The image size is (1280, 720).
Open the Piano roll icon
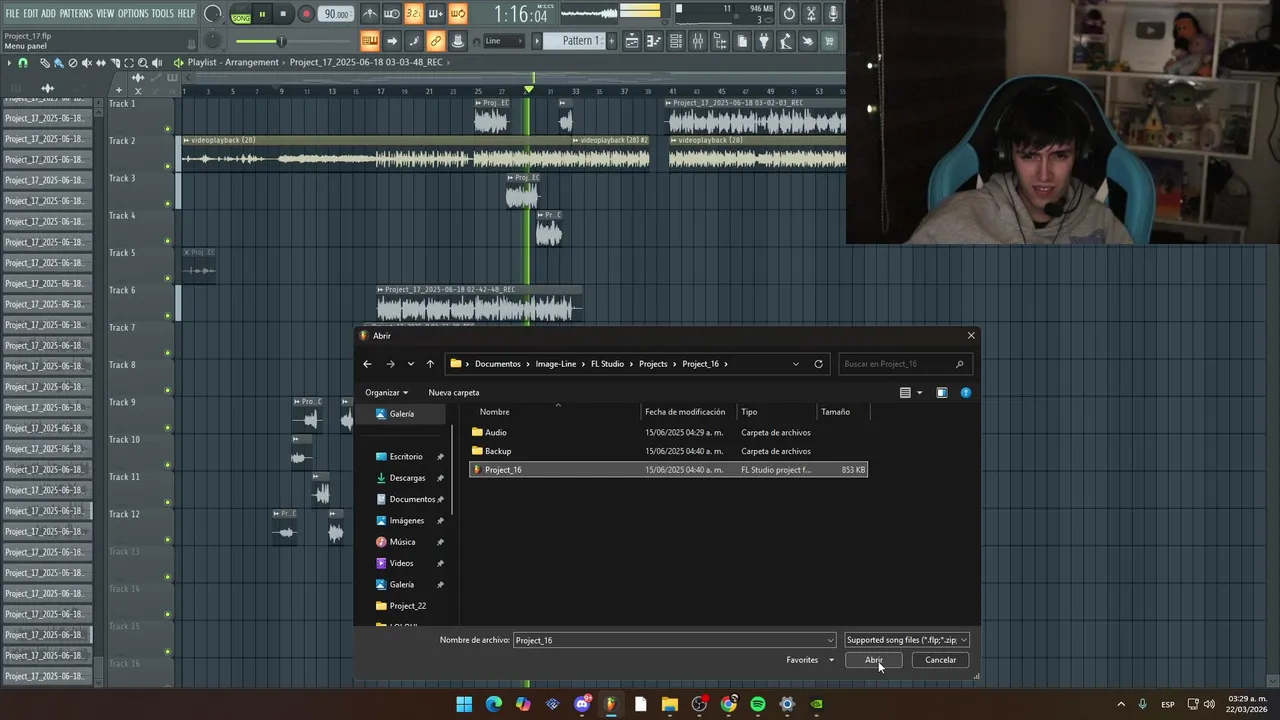654,41
